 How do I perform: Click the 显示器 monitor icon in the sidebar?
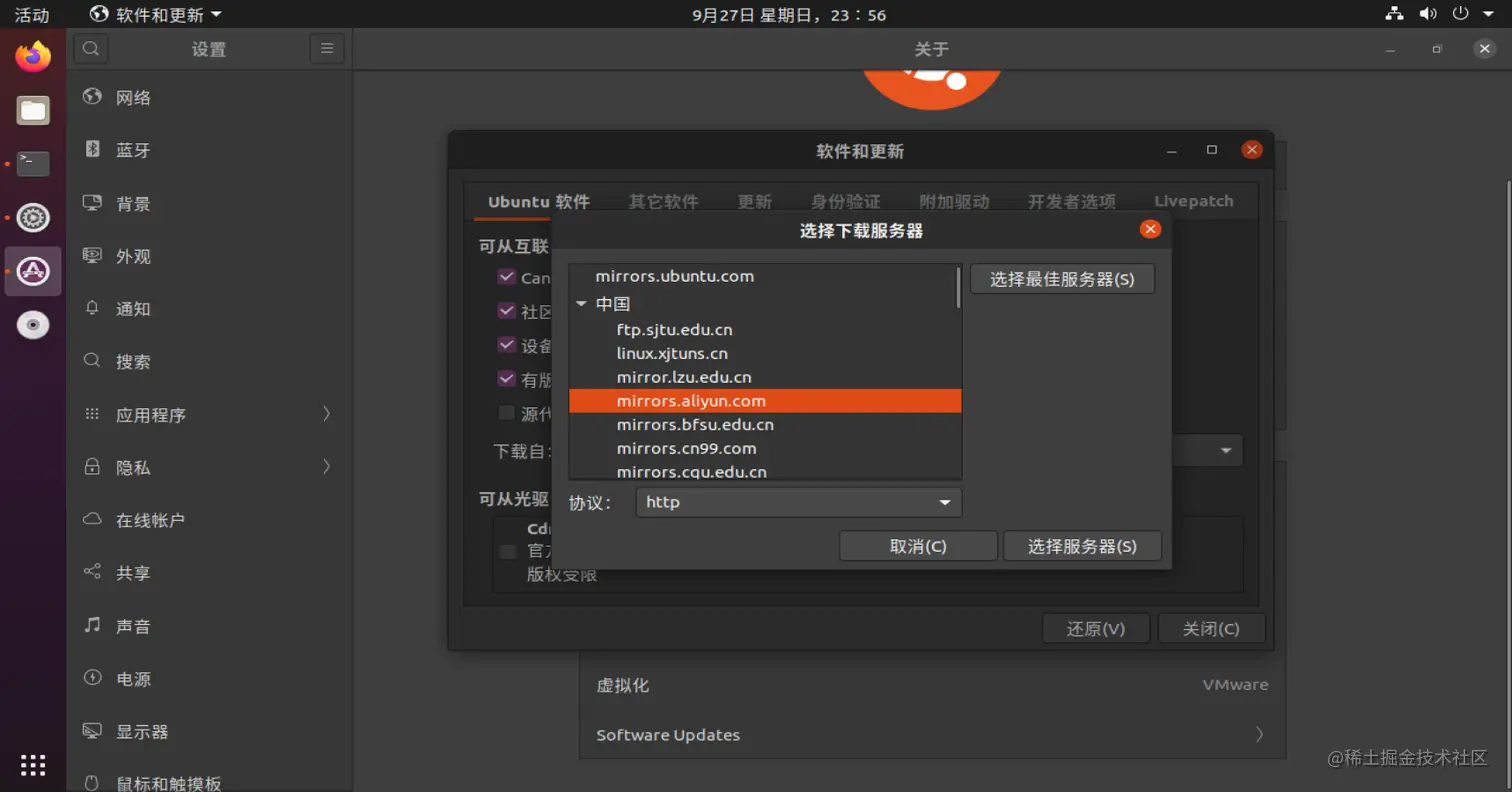[92, 731]
